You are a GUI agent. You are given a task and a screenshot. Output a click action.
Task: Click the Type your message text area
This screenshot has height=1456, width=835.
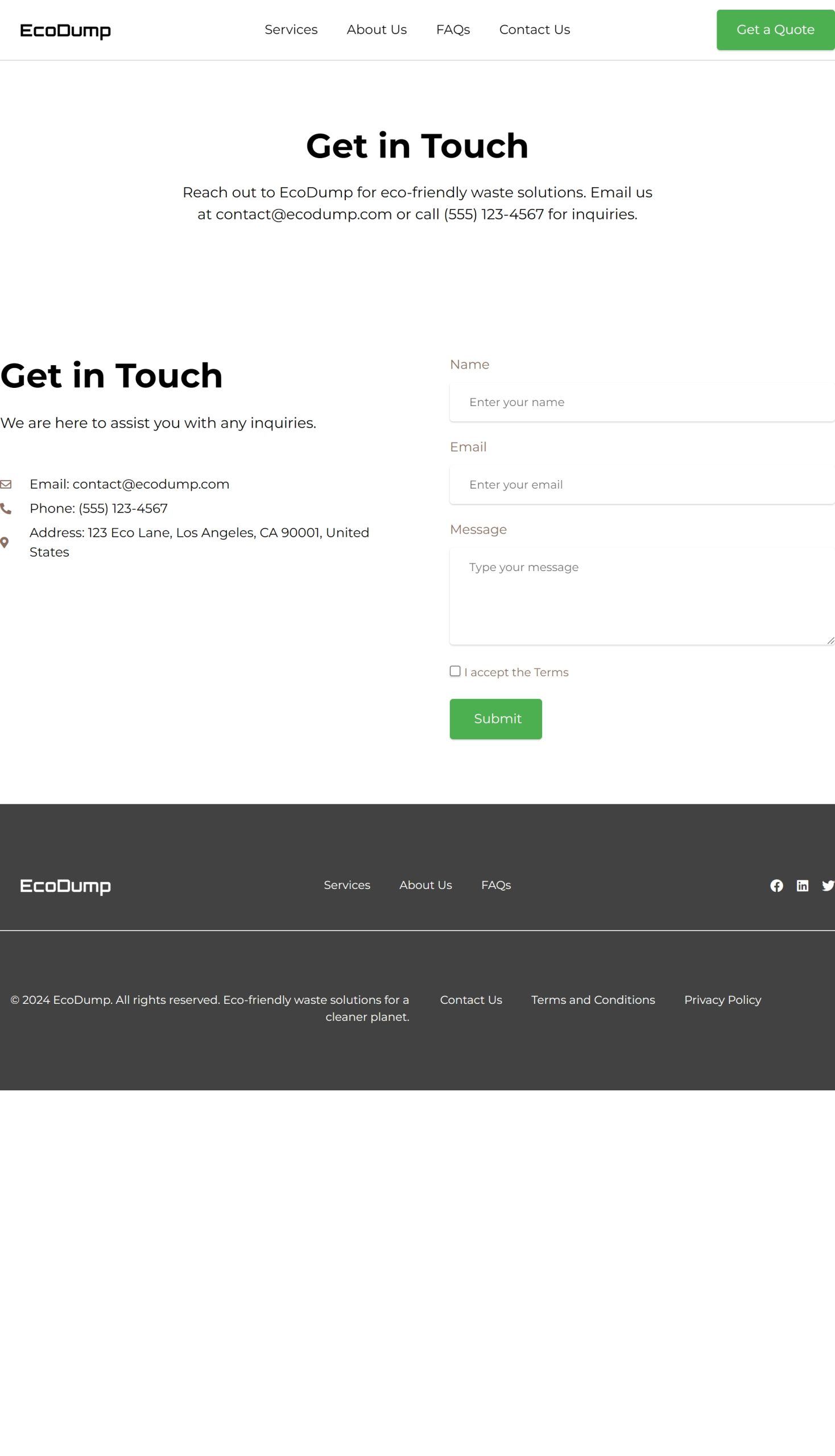pyautogui.click(x=641, y=597)
